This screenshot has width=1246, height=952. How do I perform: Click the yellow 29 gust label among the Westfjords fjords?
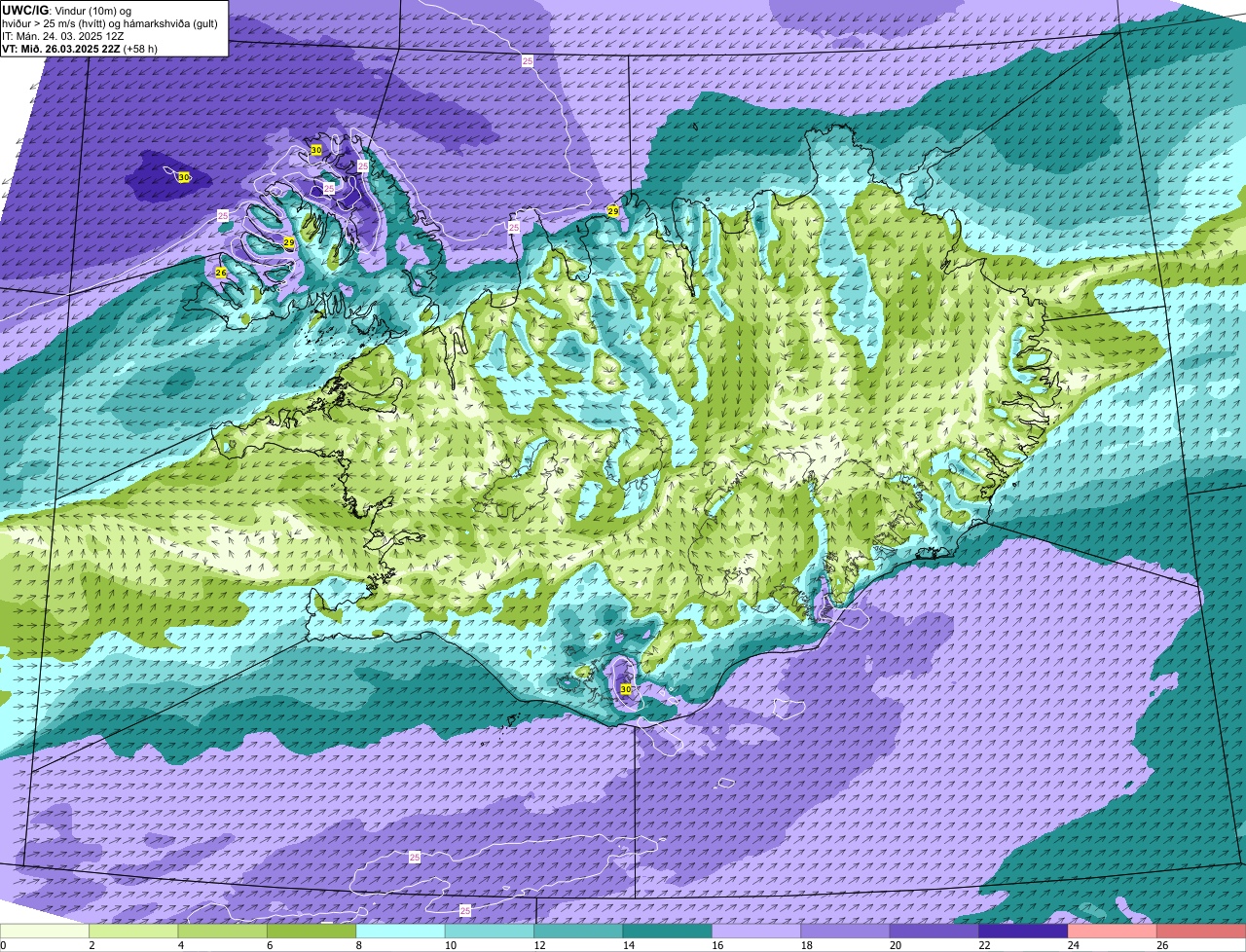click(289, 242)
